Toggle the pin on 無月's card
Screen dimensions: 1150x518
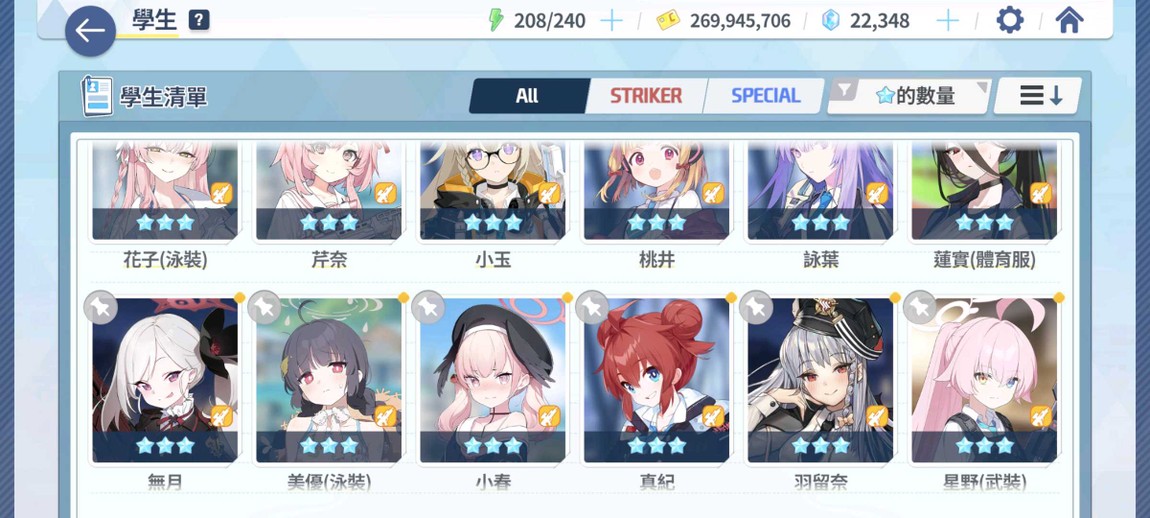point(100,308)
